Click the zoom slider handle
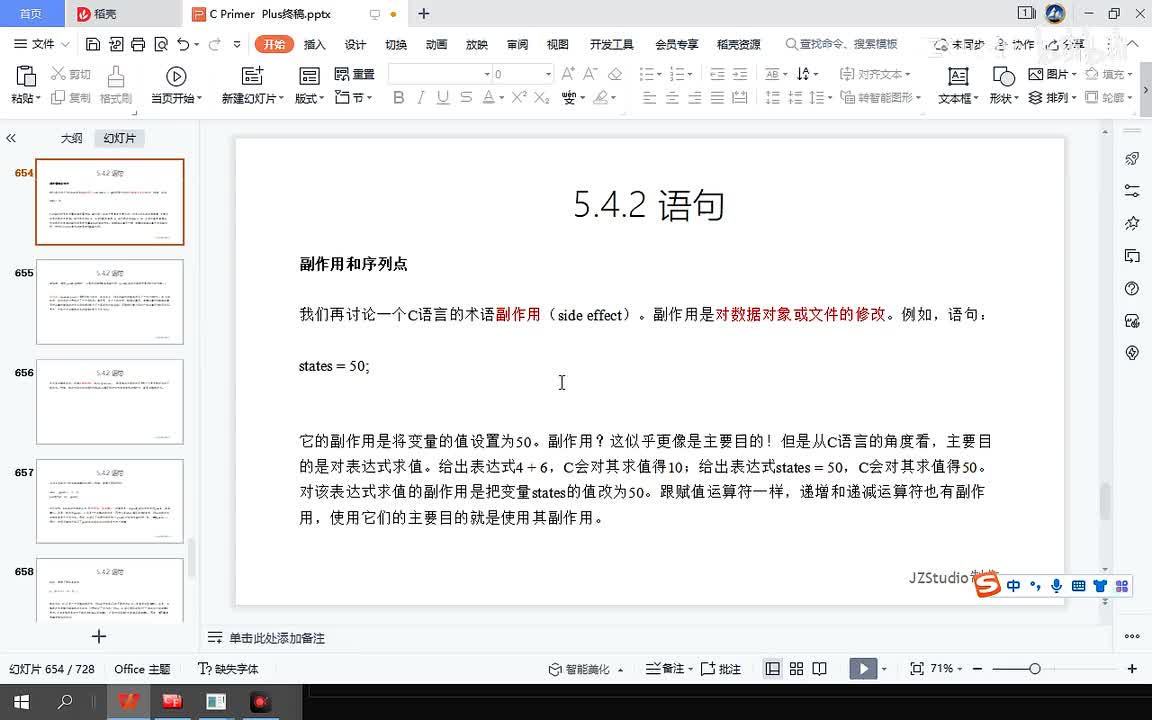 click(x=1034, y=669)
